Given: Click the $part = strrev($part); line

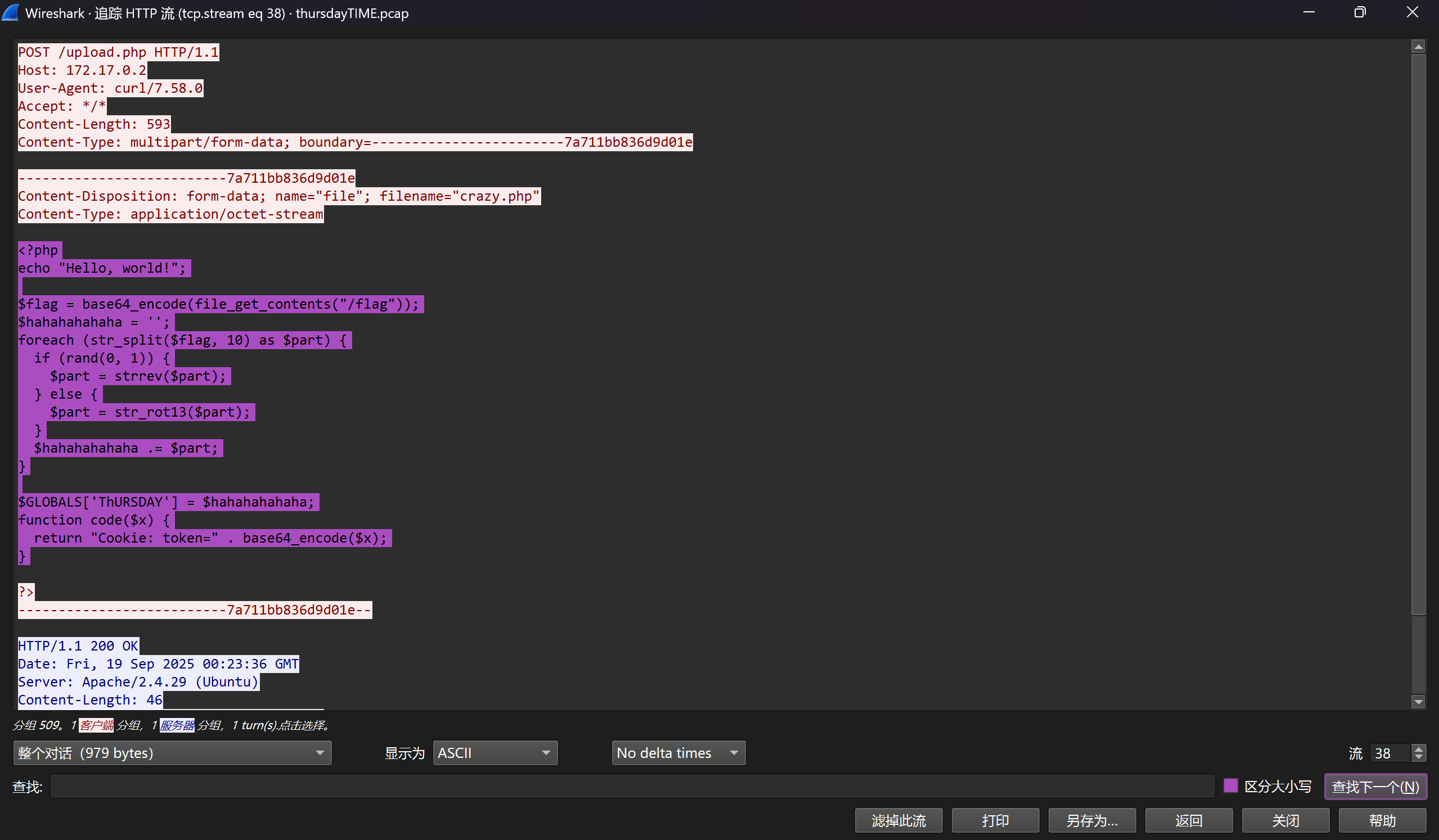Looking at the screenshot, I should click(138, 376).
